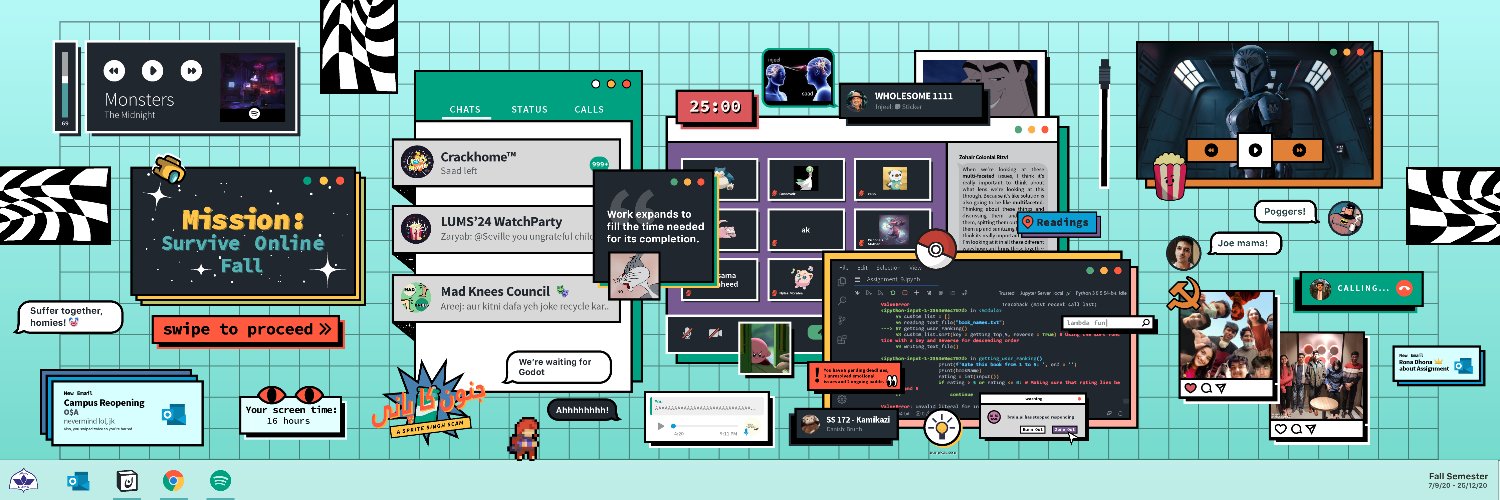Click the brain meme thumbnail
This screenshot has width=1500, height=500.
tap(798, 77)
